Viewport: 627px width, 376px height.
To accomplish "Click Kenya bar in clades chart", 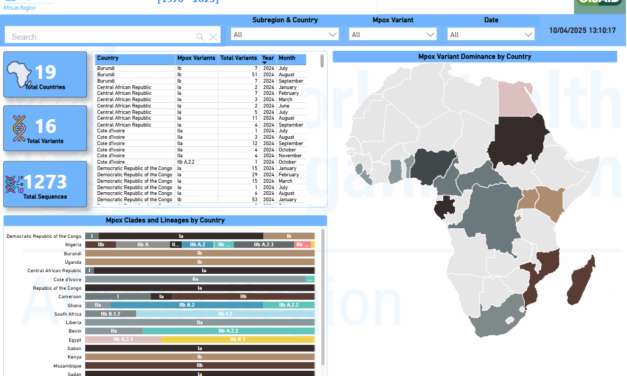I will (200, 357).
